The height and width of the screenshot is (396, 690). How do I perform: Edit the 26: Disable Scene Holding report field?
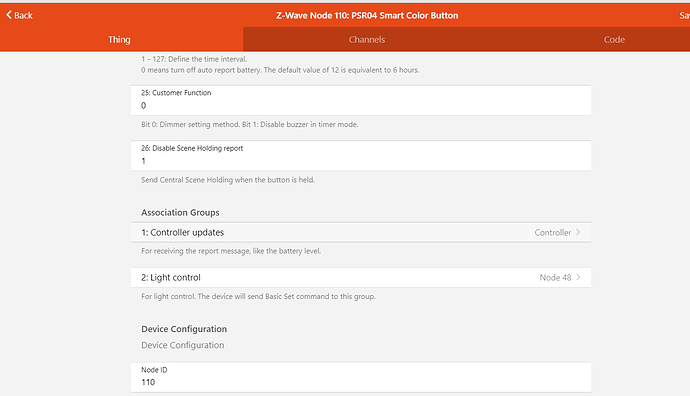click(x=361, y=156)
